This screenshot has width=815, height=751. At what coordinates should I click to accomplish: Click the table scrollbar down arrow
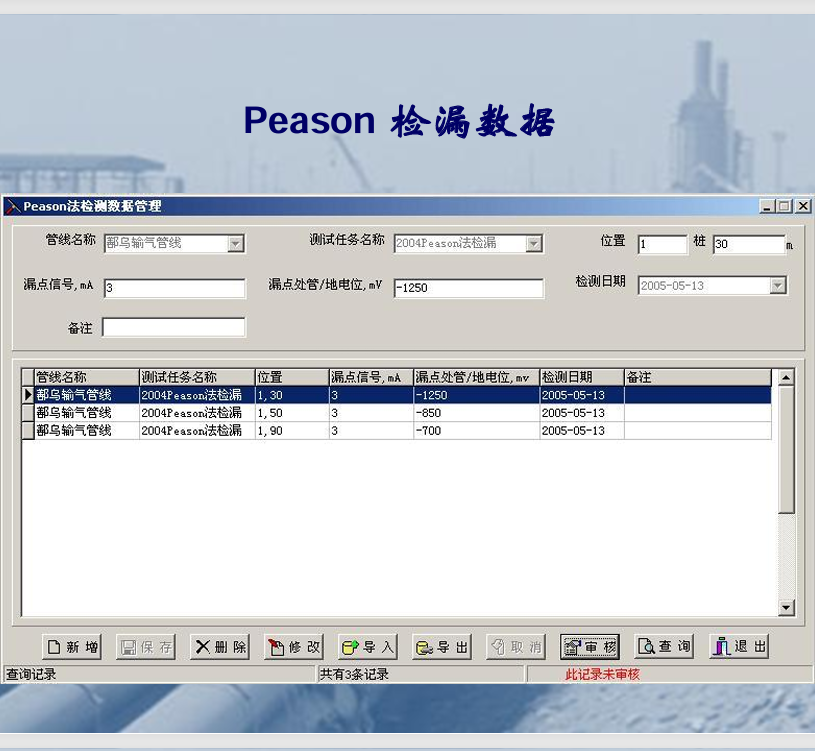pos(786,607)
